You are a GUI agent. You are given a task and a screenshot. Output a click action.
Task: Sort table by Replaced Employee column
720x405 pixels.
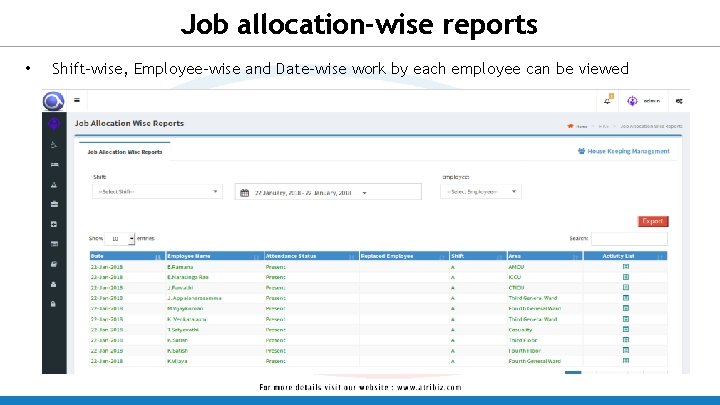tap(404, 256)
